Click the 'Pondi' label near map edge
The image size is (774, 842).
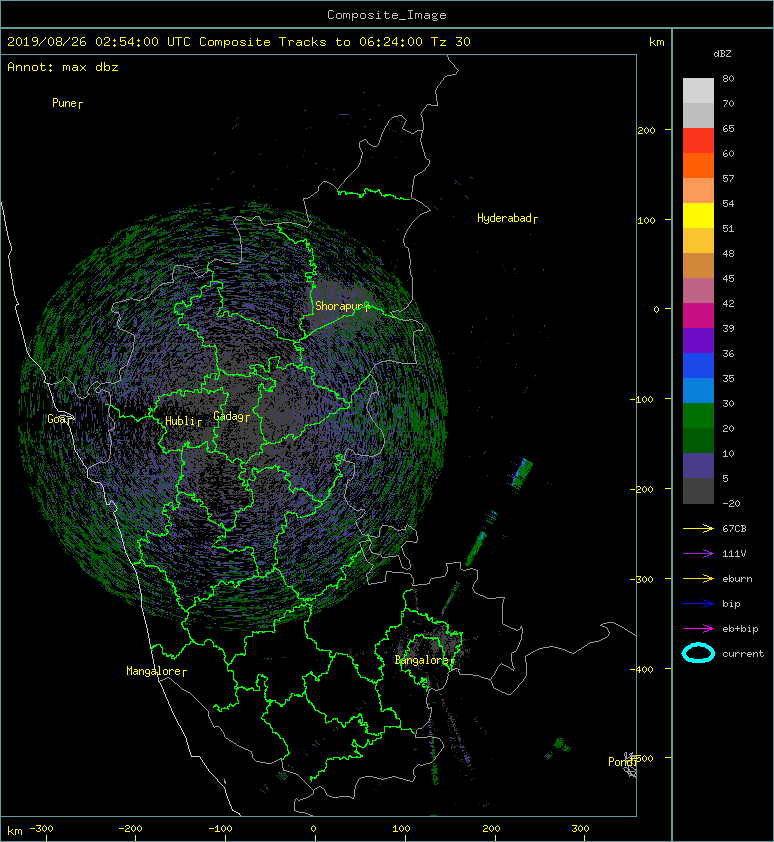pos(622,761)
